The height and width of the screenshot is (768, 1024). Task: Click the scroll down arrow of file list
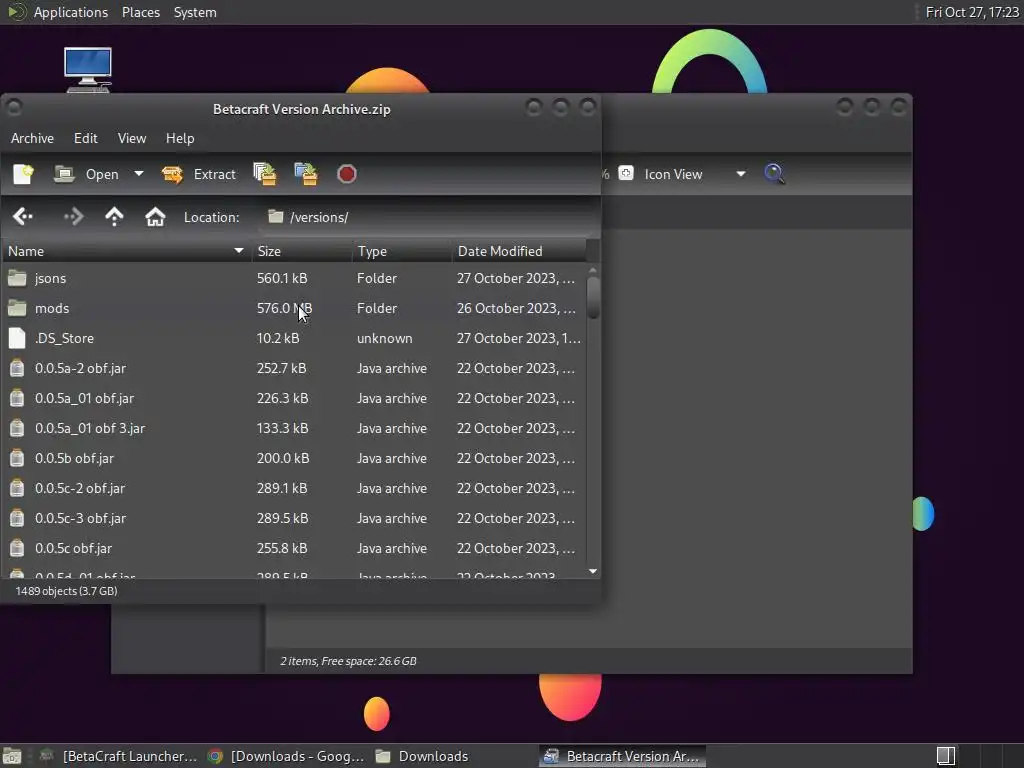pyautogui.click(x=593, y=571)
